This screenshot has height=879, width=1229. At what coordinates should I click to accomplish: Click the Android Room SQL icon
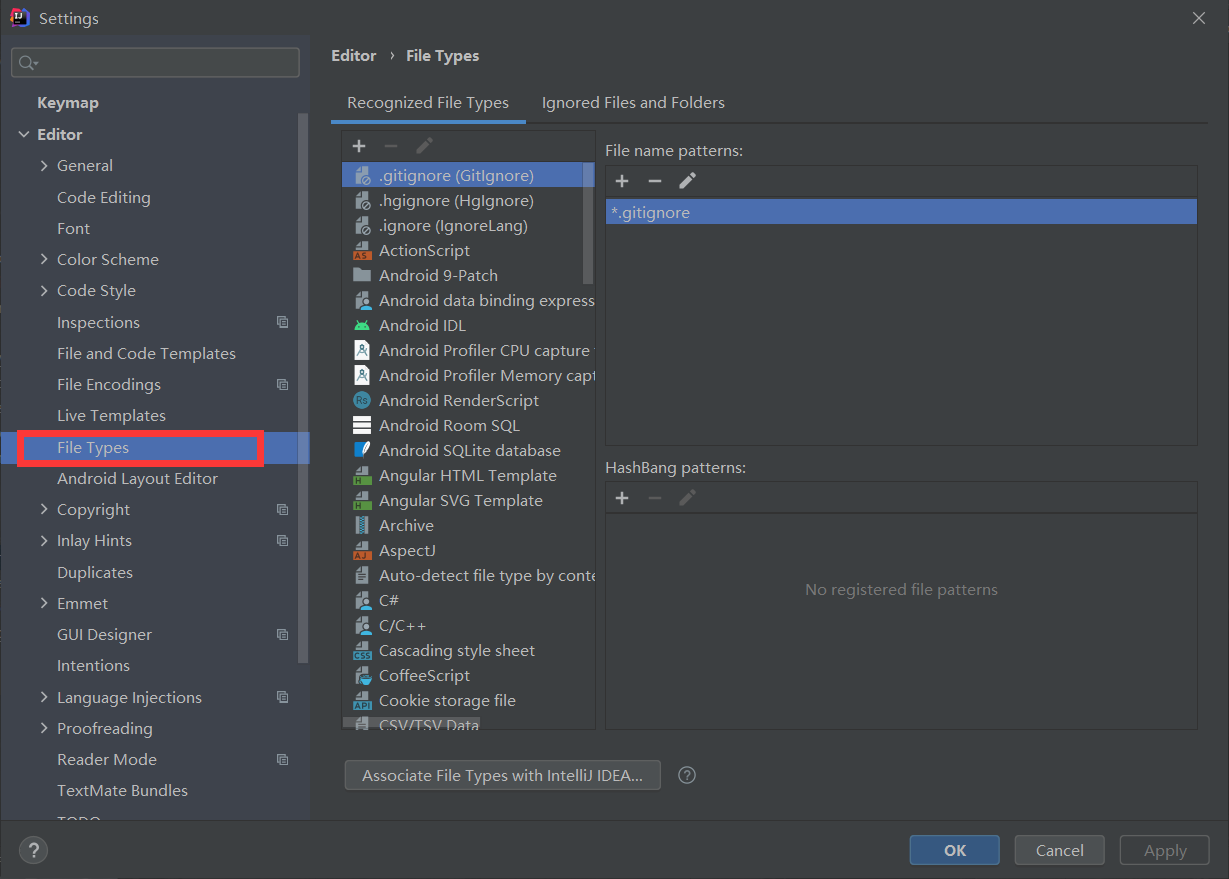click(362, 426)
